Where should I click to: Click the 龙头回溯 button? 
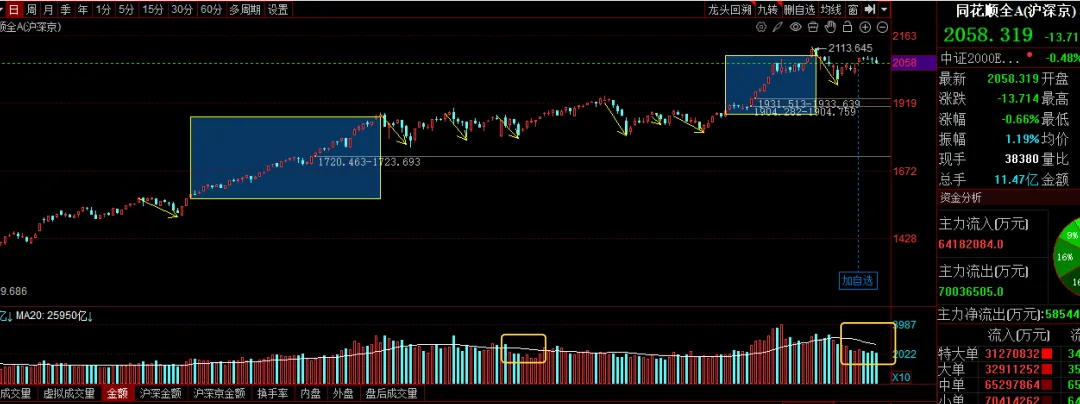[730, 10]
